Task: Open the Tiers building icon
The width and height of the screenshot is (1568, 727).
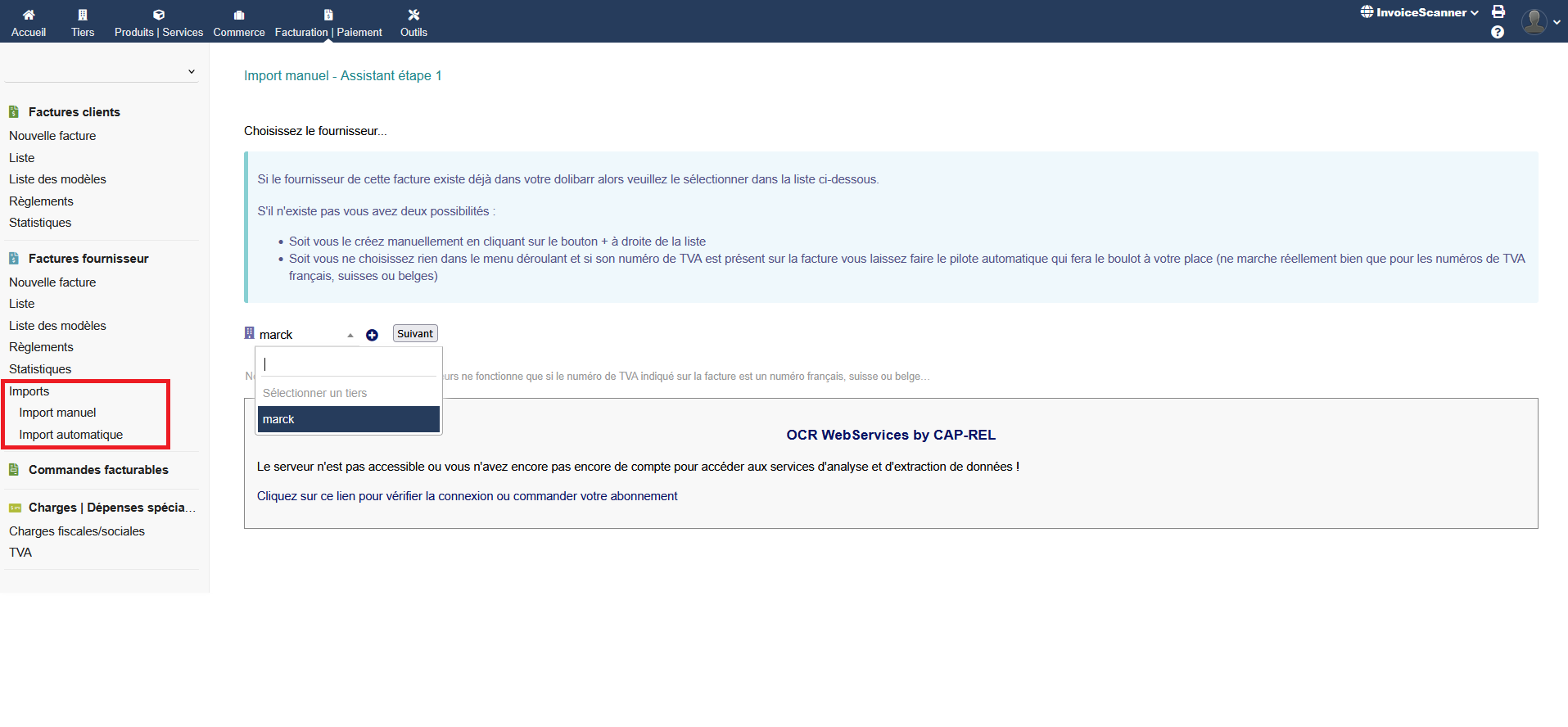Action: coord(83,15)
